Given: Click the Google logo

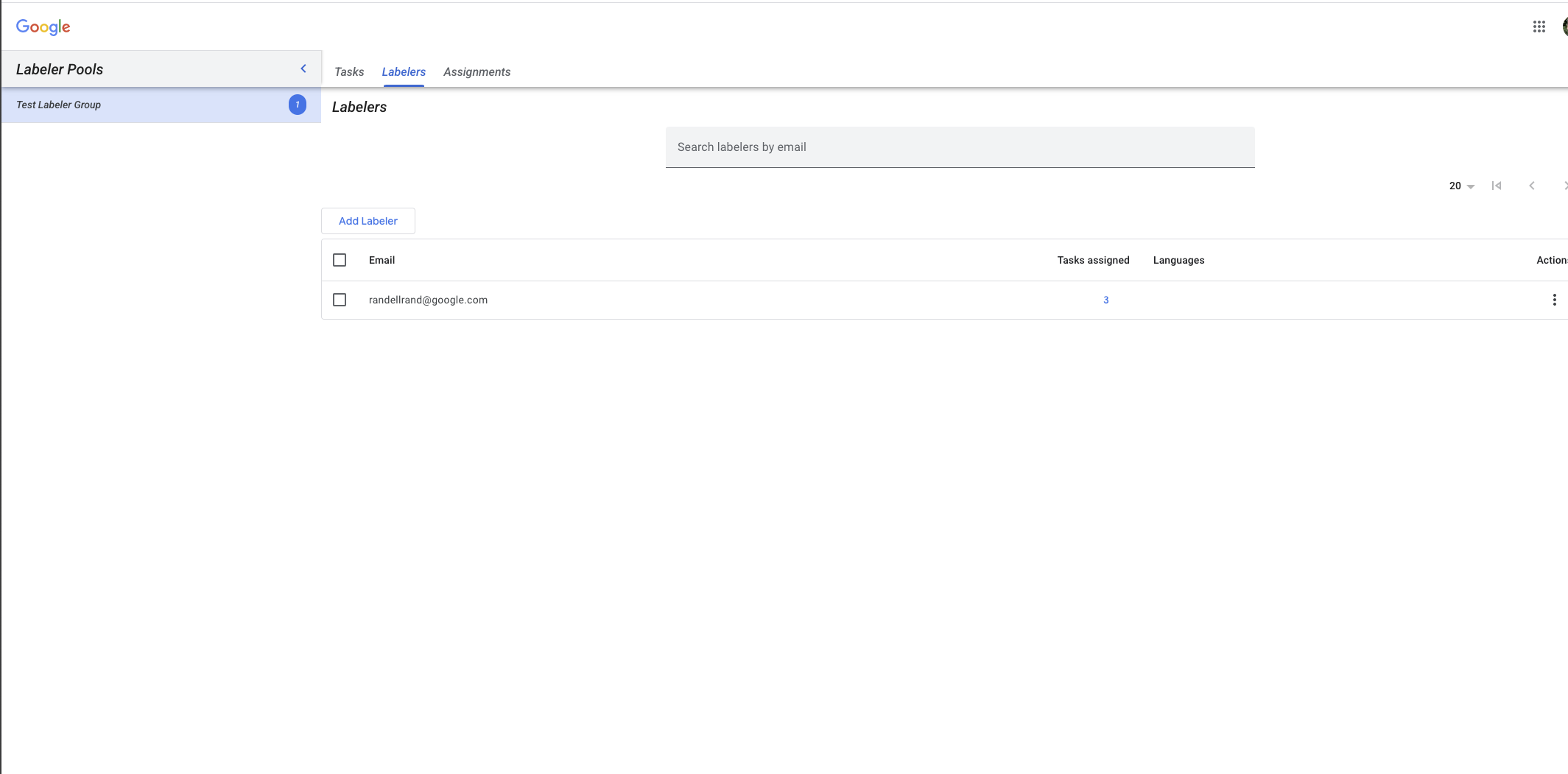Looking at the screenshot, I should (x=43, y=27).
